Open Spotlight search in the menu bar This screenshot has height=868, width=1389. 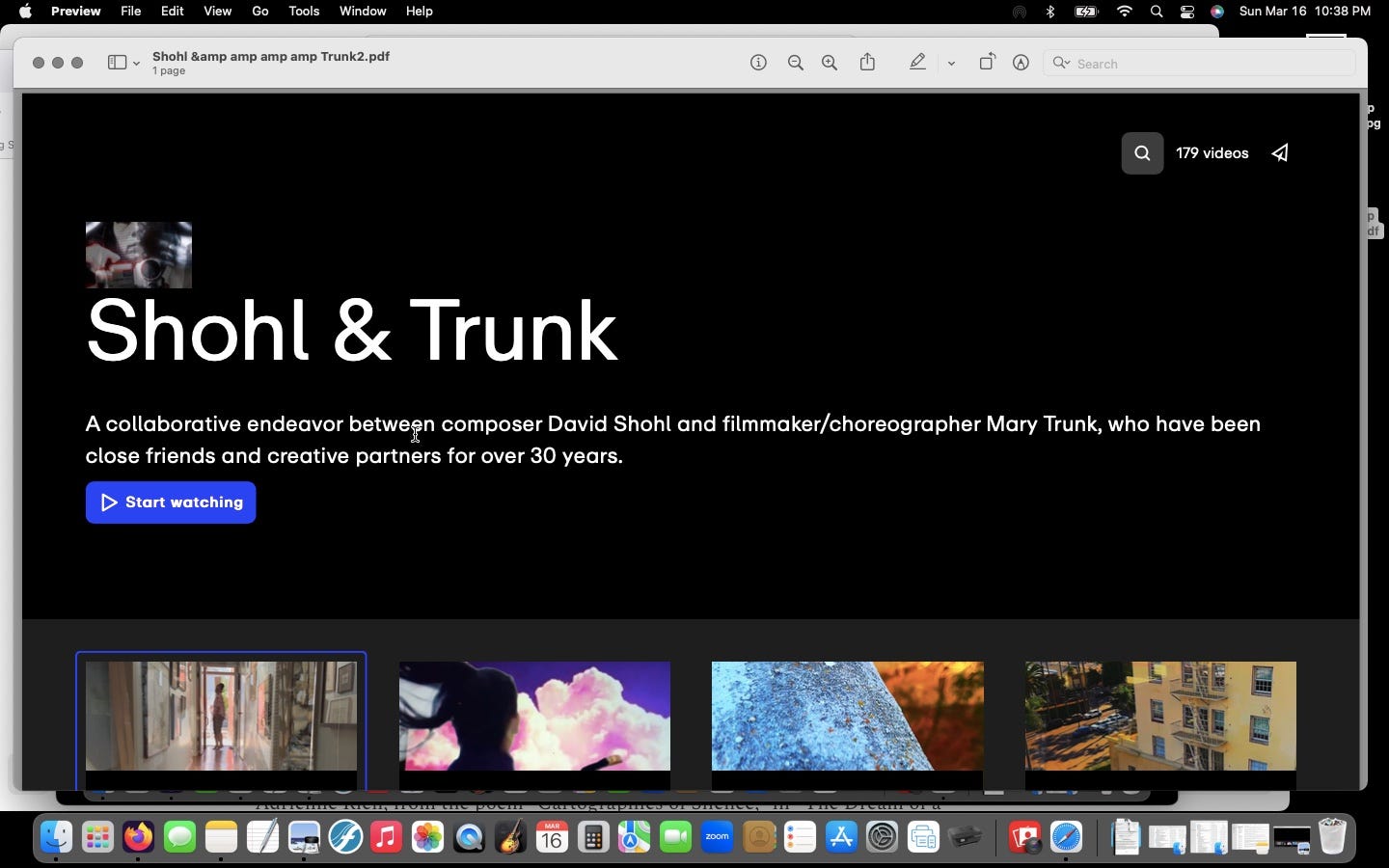[x=1157, y=12]
